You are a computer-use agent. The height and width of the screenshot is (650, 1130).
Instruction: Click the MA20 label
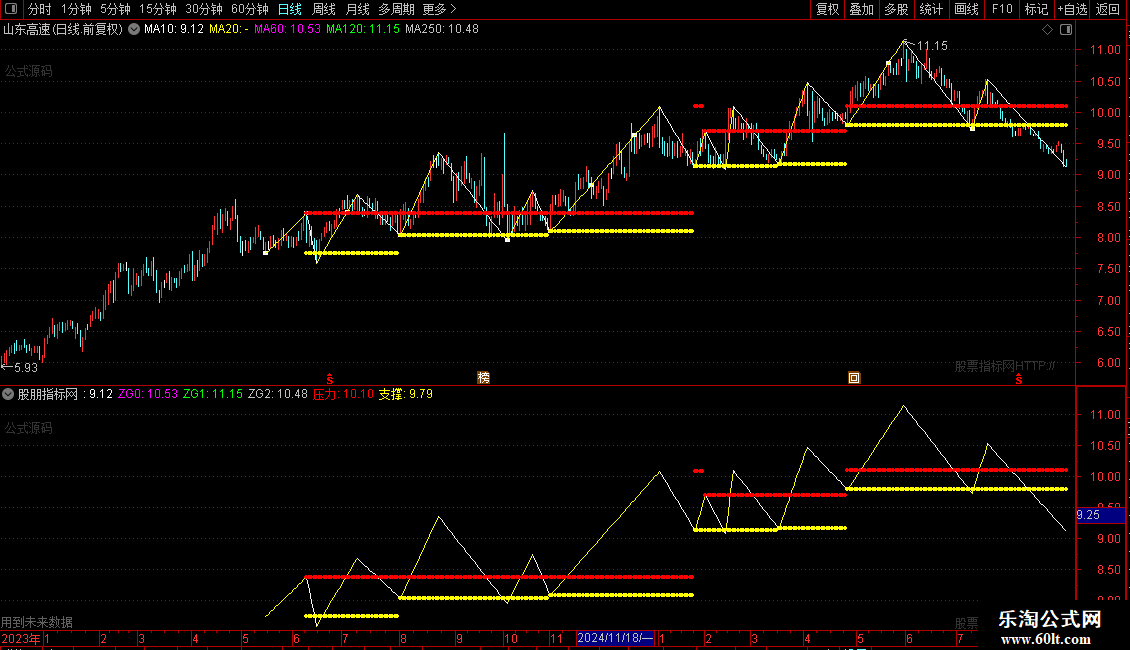[x=228, y=29]
